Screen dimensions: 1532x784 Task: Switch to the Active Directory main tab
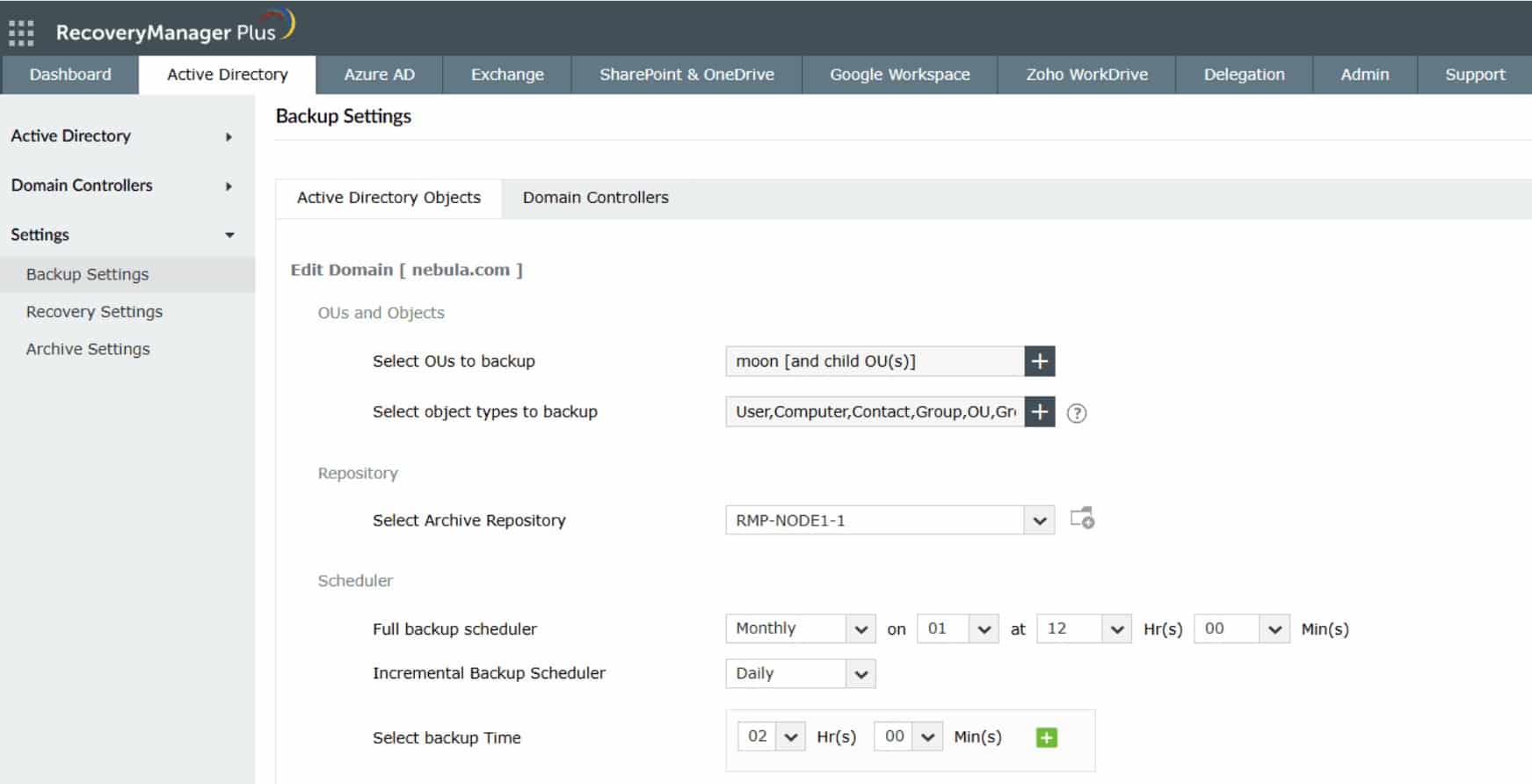pyautogui.click(x=228, y=75)
